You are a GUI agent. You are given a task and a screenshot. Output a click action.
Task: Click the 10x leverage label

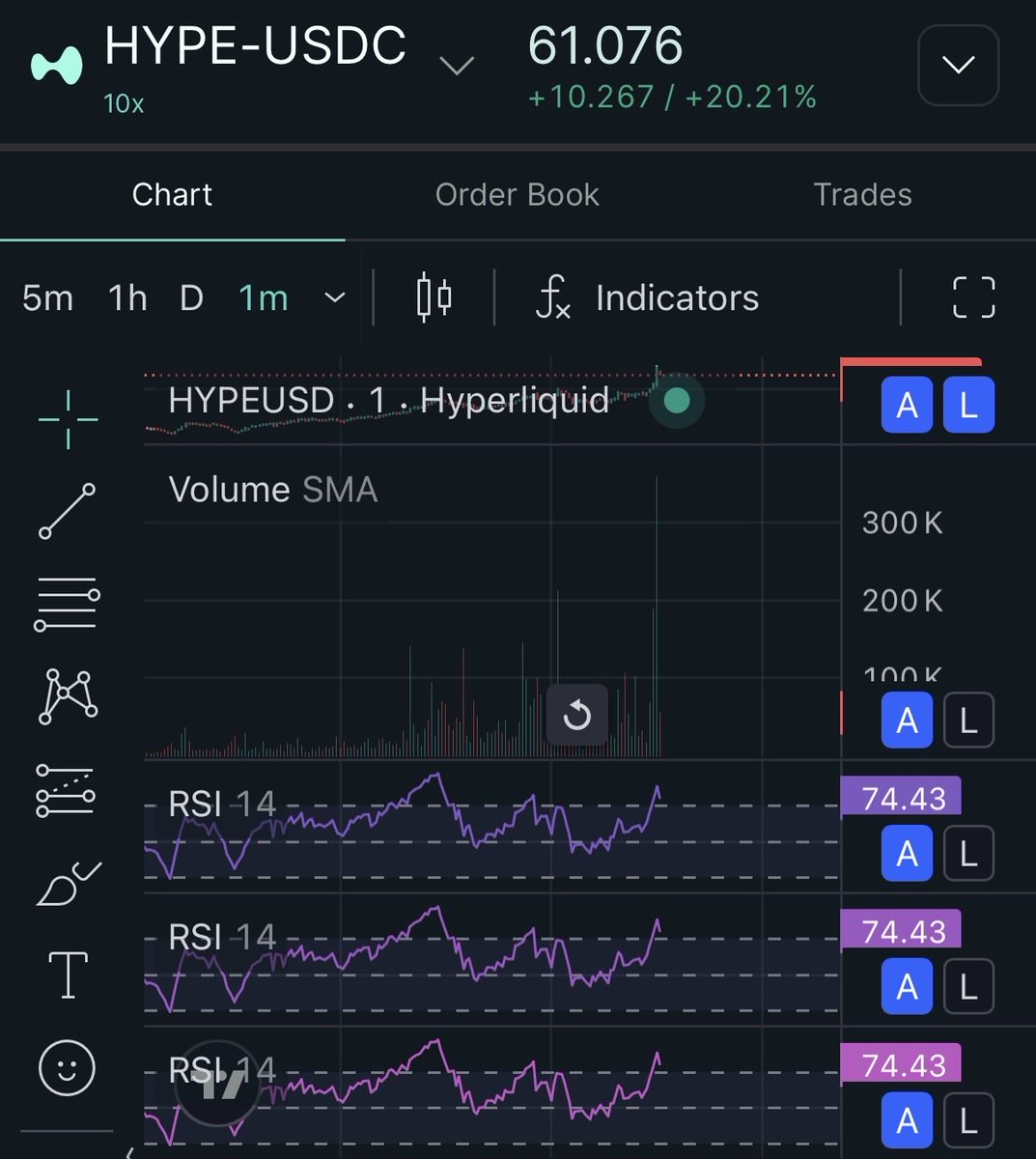click(124, 103)
